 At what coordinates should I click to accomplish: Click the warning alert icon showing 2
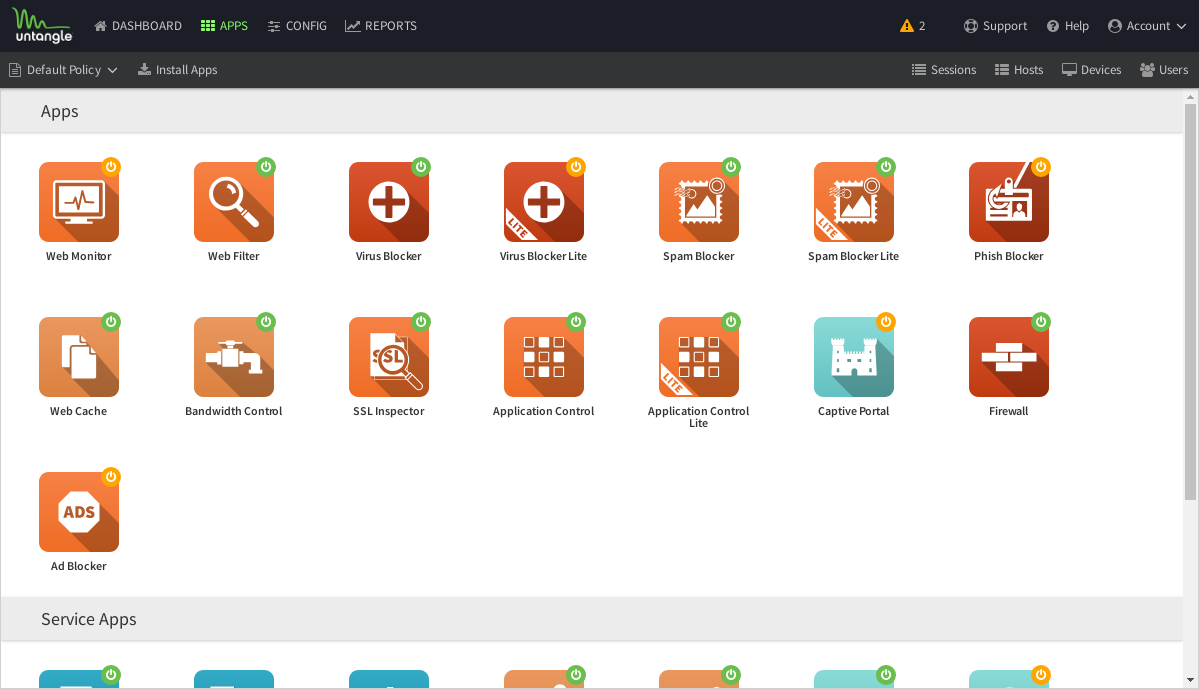tap(912, 26)
